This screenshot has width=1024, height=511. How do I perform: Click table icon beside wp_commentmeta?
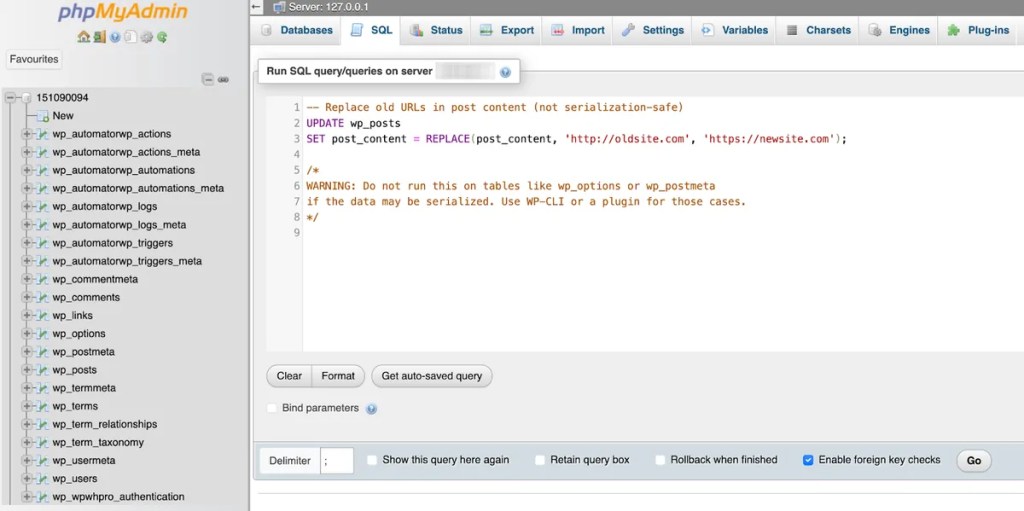pyautogui.click(x=43, y=279)
